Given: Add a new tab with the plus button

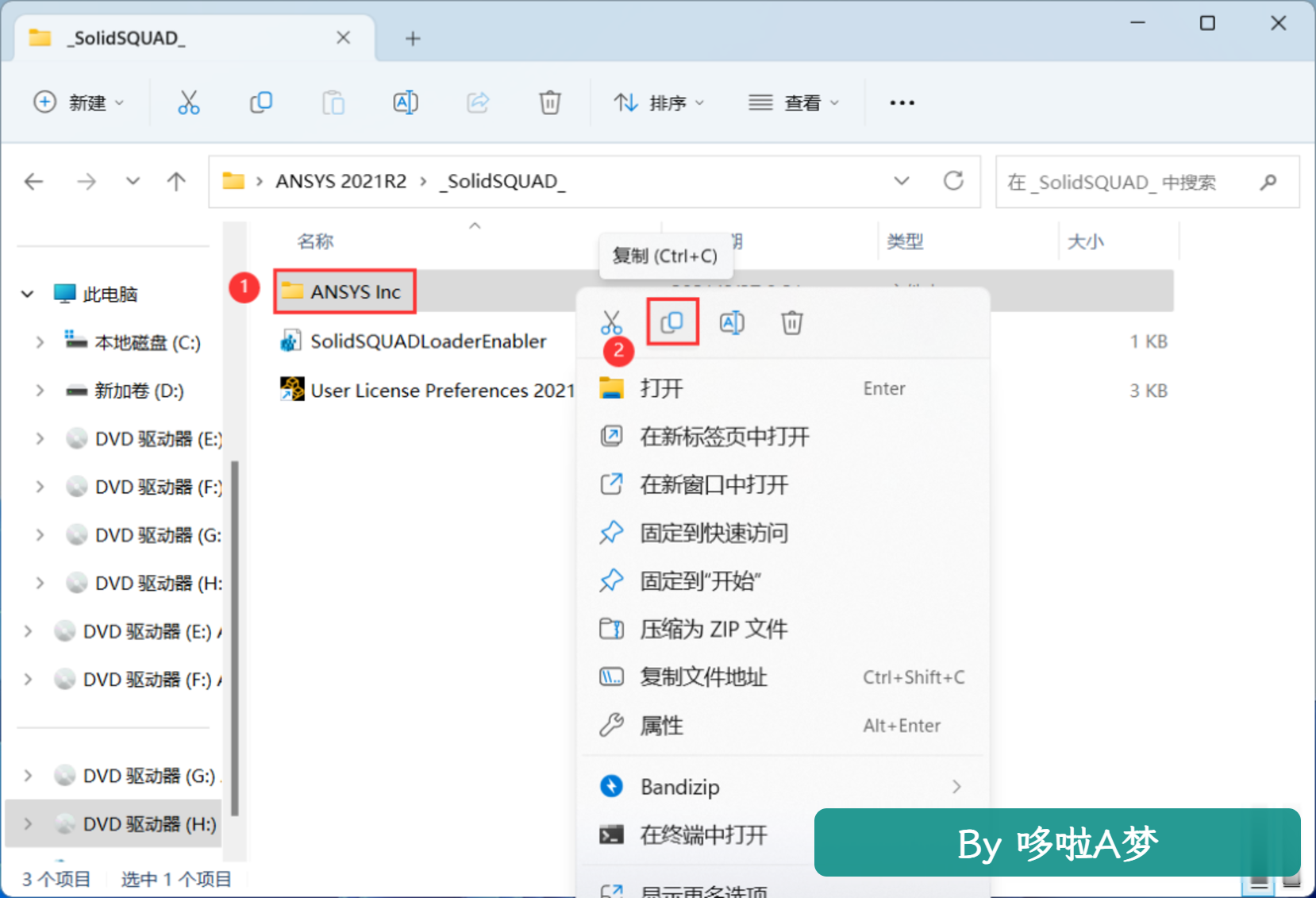Looking at the screenshot, I should 413,38.
